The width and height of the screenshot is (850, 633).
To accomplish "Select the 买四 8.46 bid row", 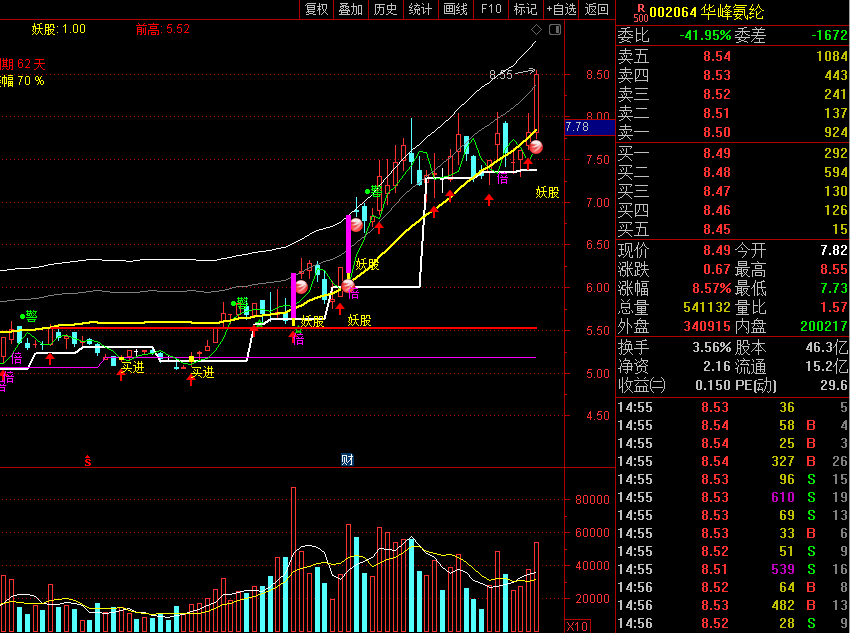I will 733,210.
